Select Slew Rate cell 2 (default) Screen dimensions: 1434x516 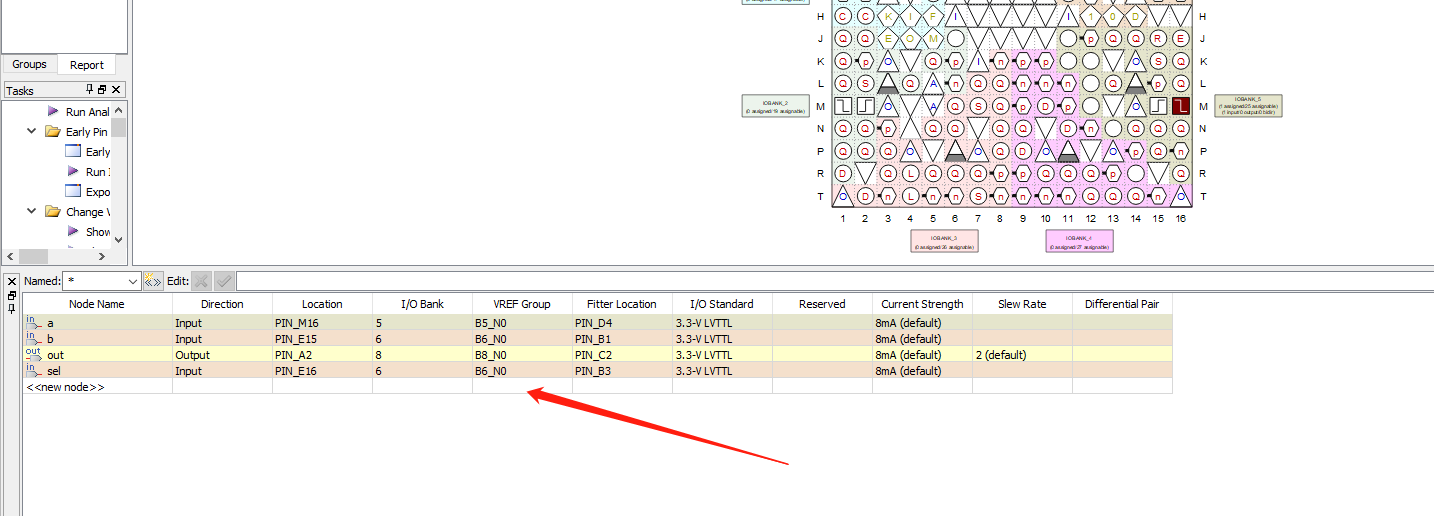pyautogui.click(x=1022, y=355)
